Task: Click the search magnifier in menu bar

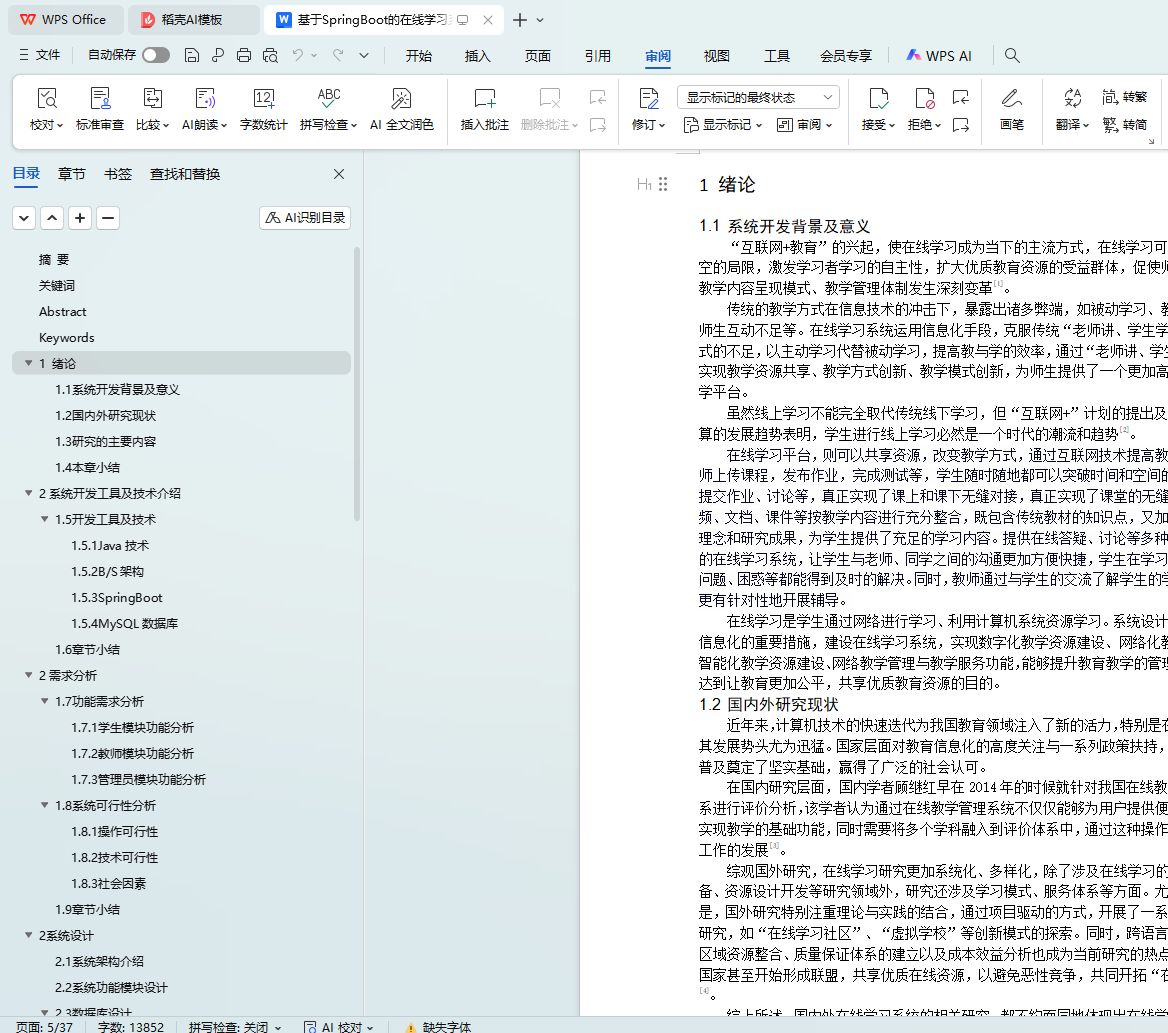Action: 1012,56
